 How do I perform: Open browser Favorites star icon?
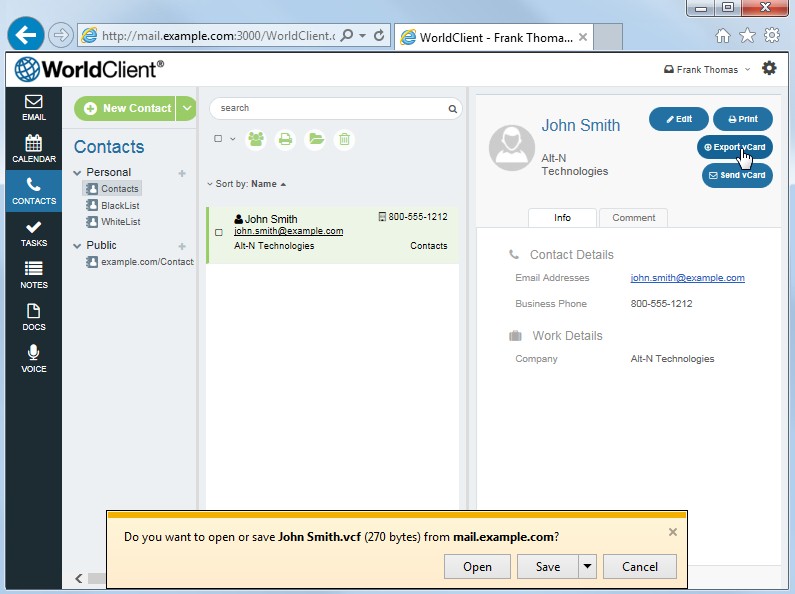pyautogui.click(x=747, y=35)
